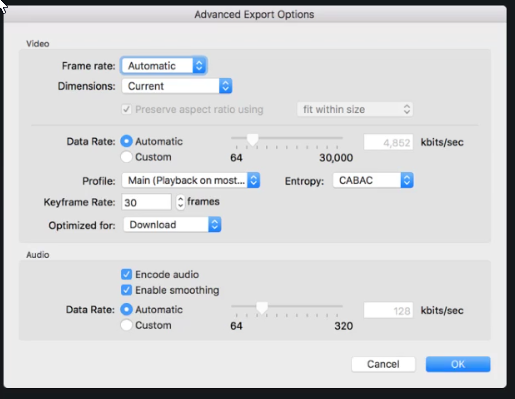Click the audio kbits/sec field showing 128
515x399 pixels.
coord(388,311)
